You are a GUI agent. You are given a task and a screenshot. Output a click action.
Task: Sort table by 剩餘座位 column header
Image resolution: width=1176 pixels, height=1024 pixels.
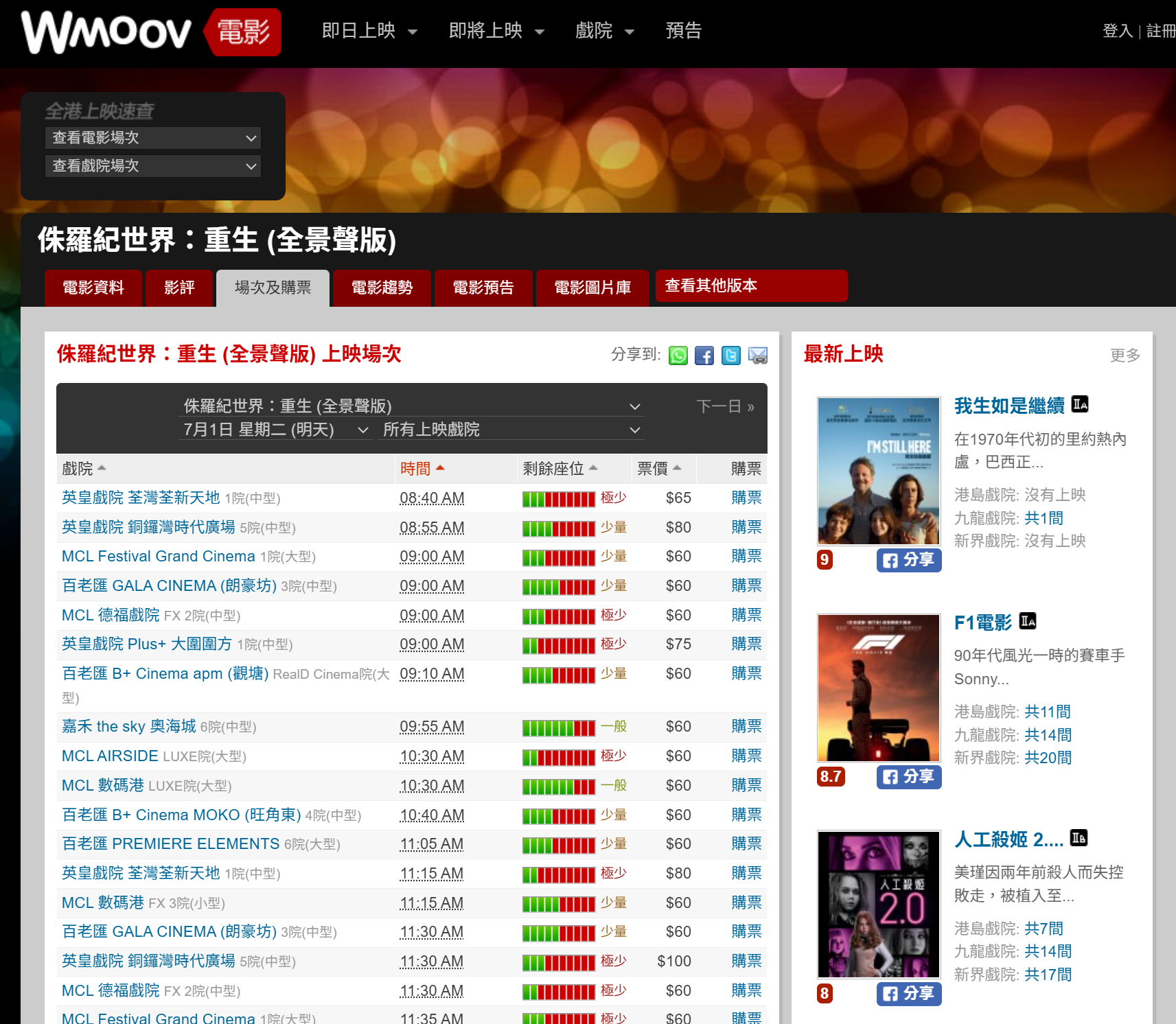[560, 469]
